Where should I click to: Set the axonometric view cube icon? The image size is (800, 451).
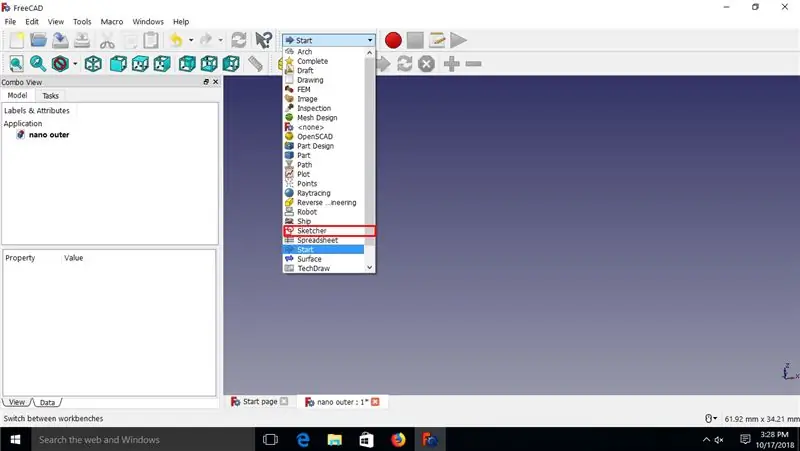click(93, 64)
